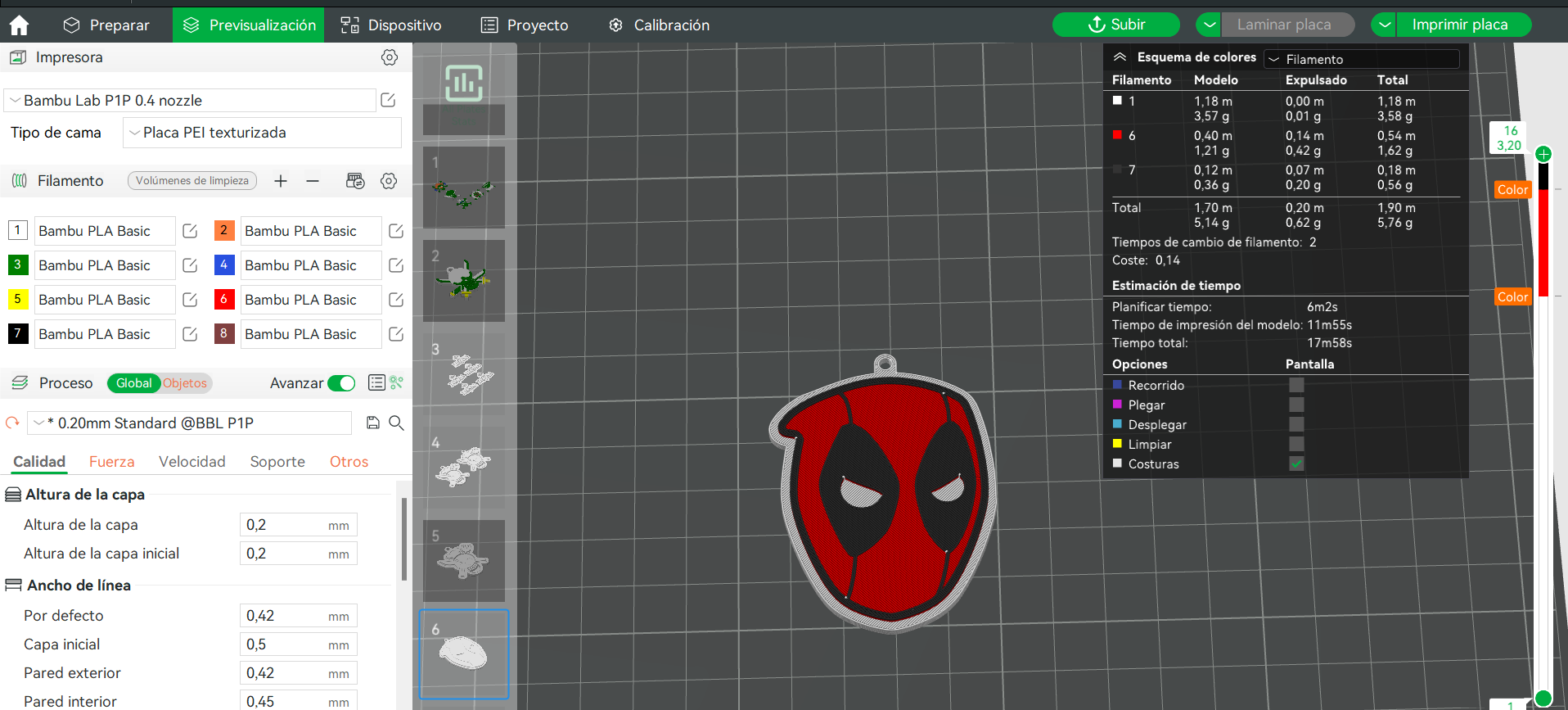
Task: Add a layer change on the vertical slider
Action: point(1543,154)
